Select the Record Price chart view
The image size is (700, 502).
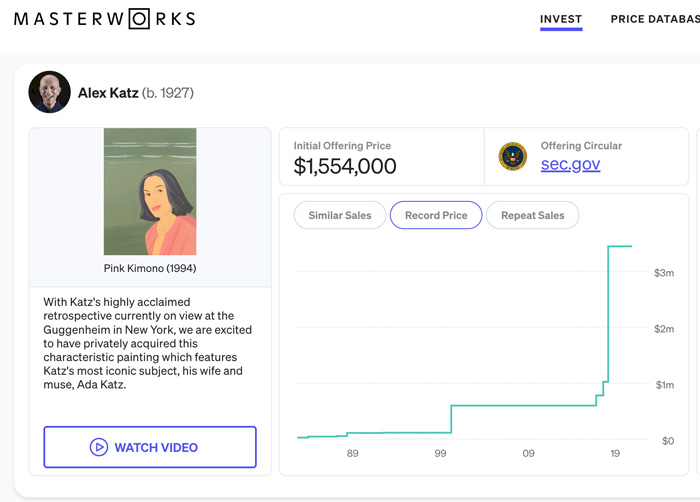[x=436, y=215]
